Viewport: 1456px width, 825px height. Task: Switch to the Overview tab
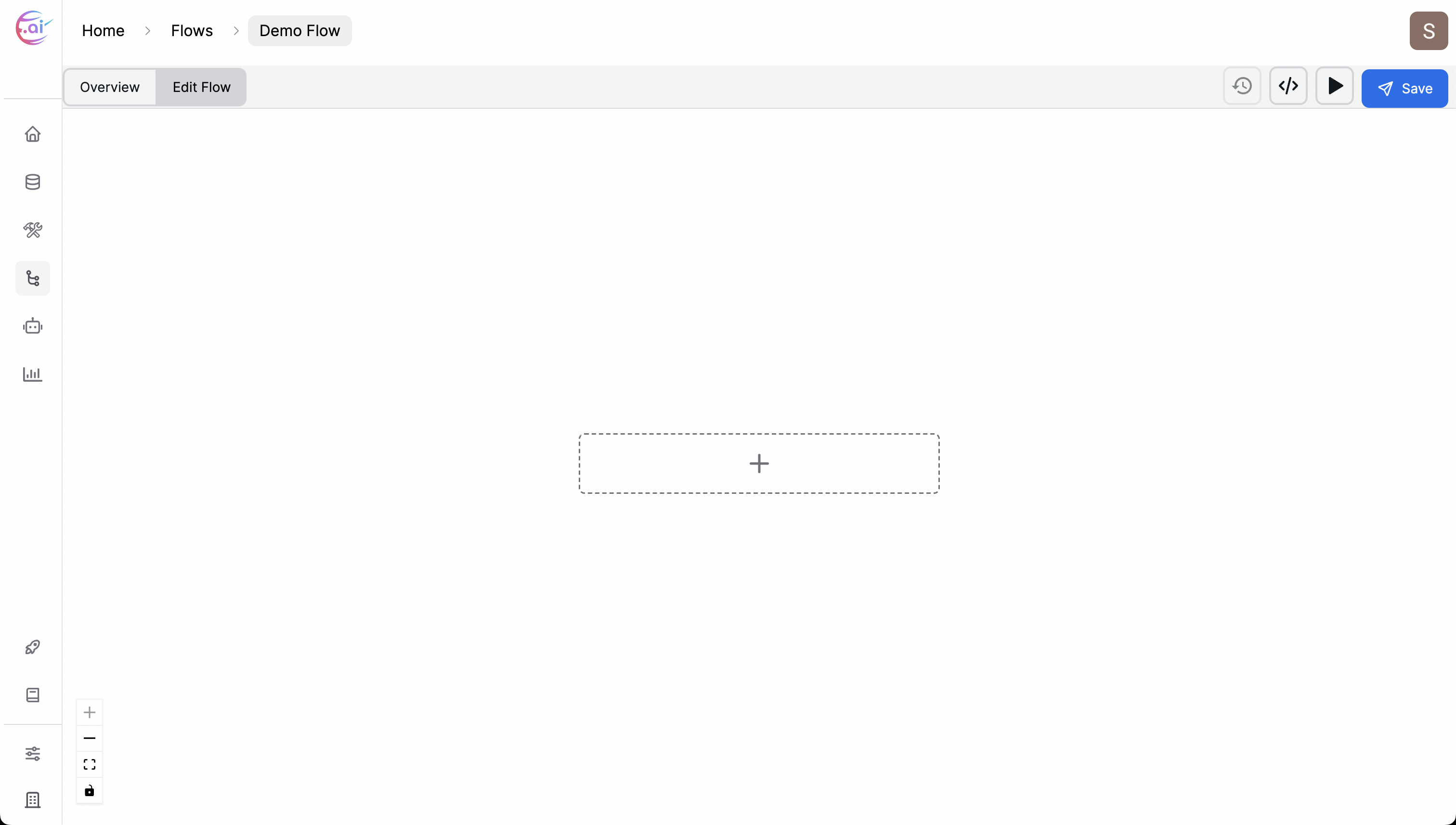[110, 87]
